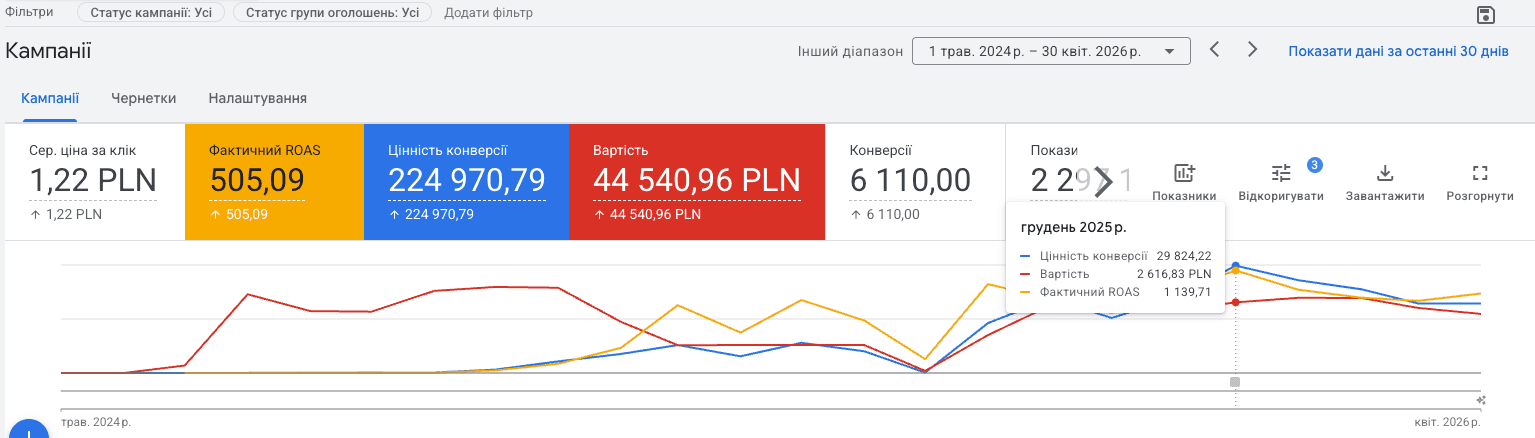Image resolution: width=1535 pixels, height=438 pixels.
Task: Click the 44 540,96 PLN cost value
Action: 697,181
